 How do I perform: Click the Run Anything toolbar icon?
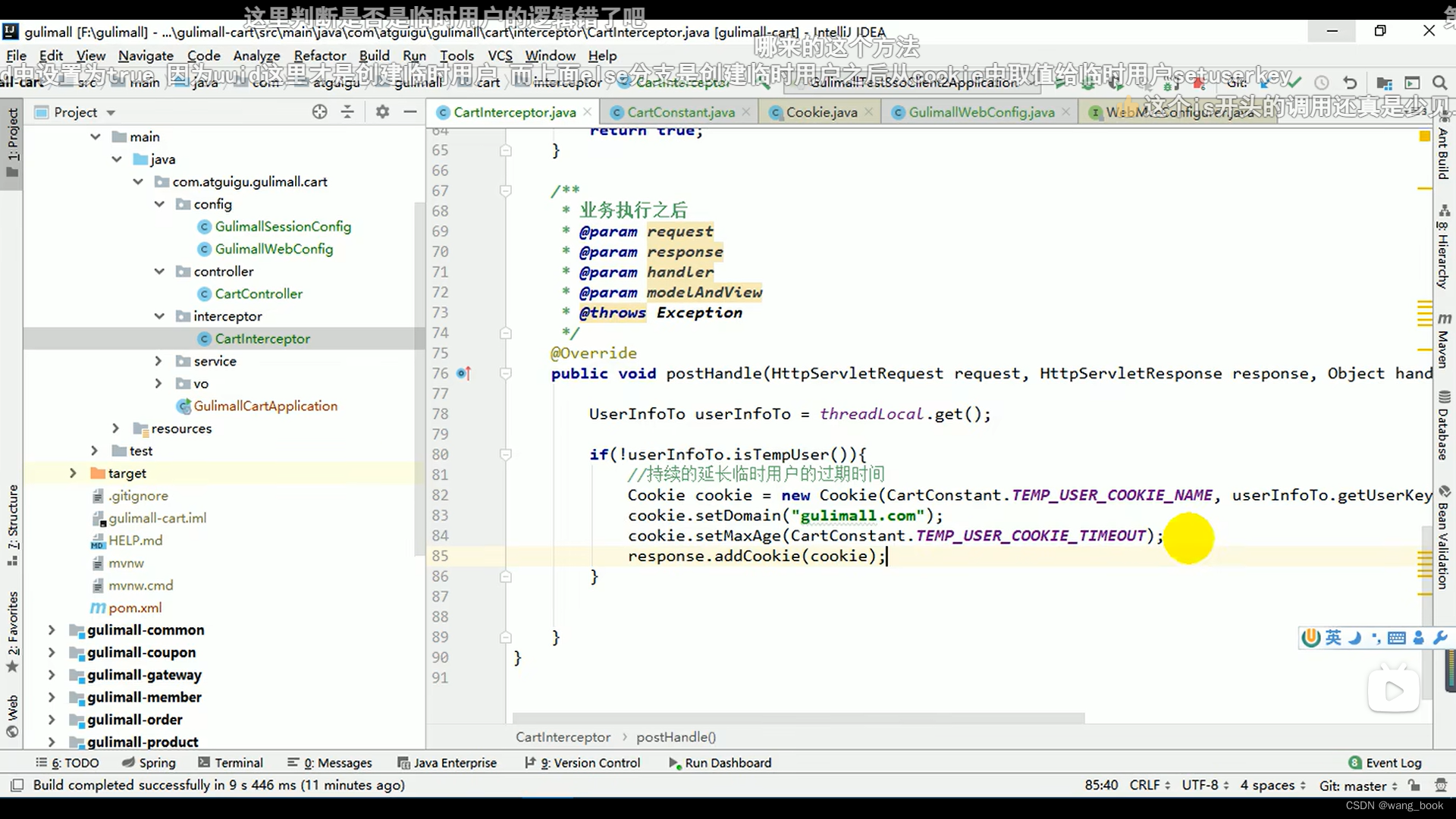(x=1412, y=83)
